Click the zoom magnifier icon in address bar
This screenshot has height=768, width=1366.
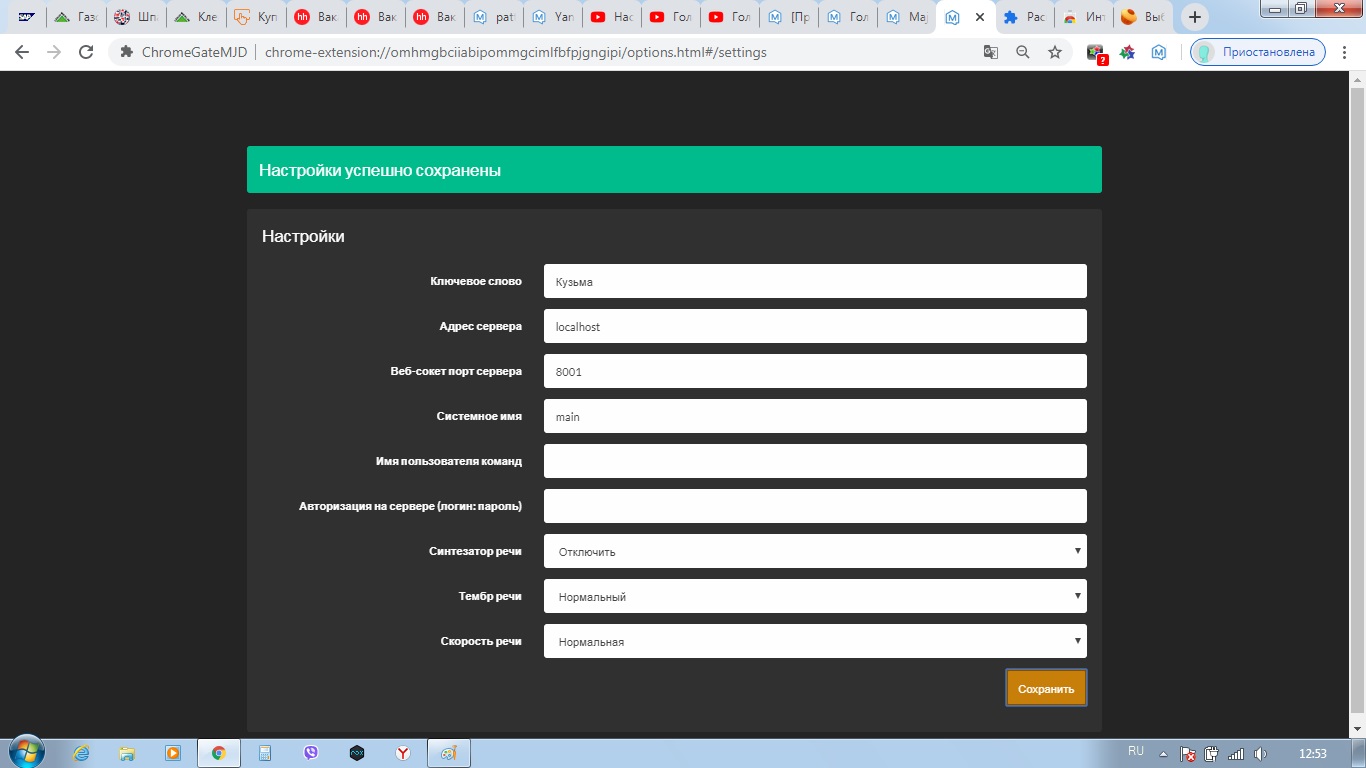(1022, 52)
